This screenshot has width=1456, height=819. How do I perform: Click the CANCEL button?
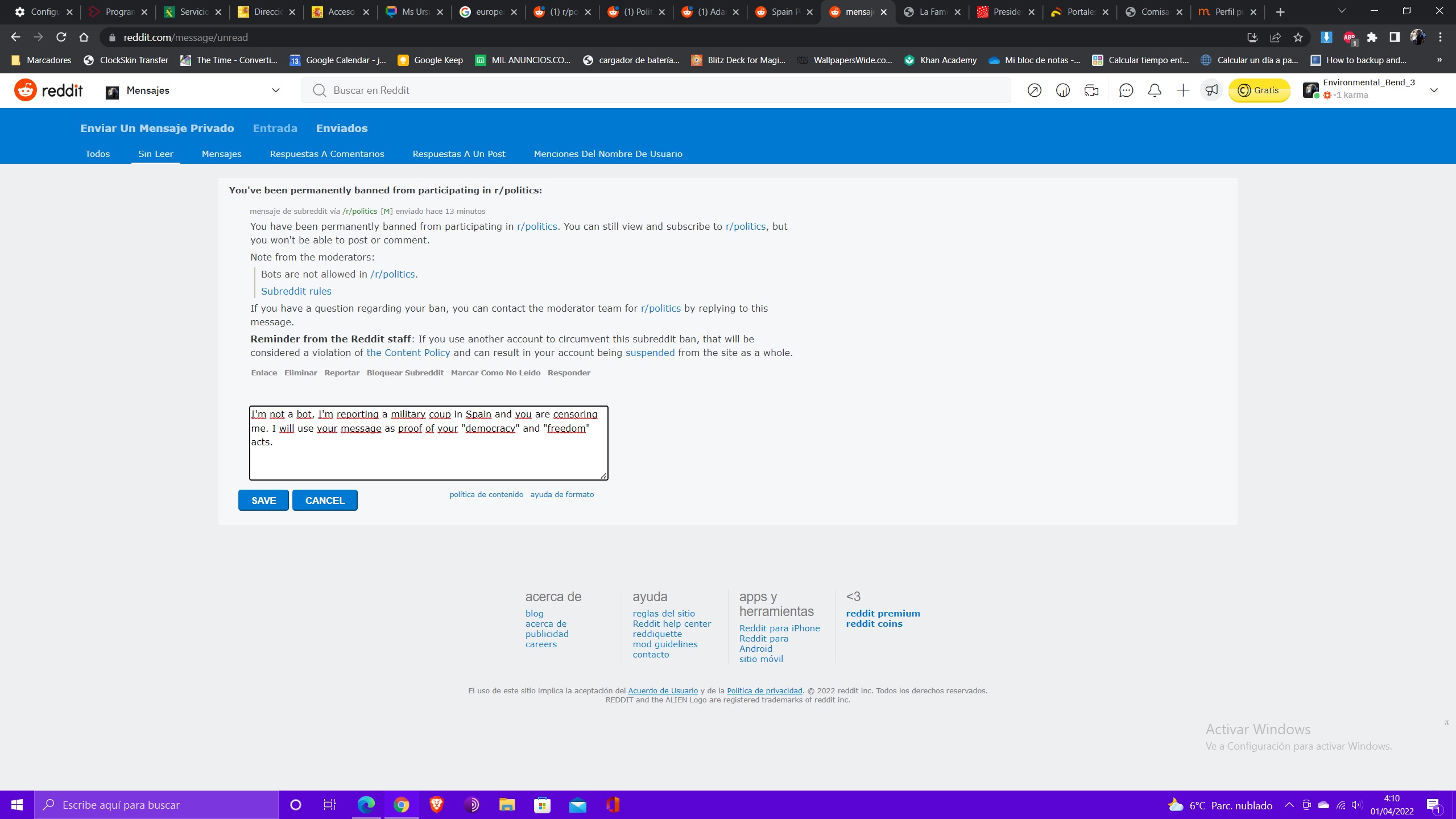[x=325, y=500]
